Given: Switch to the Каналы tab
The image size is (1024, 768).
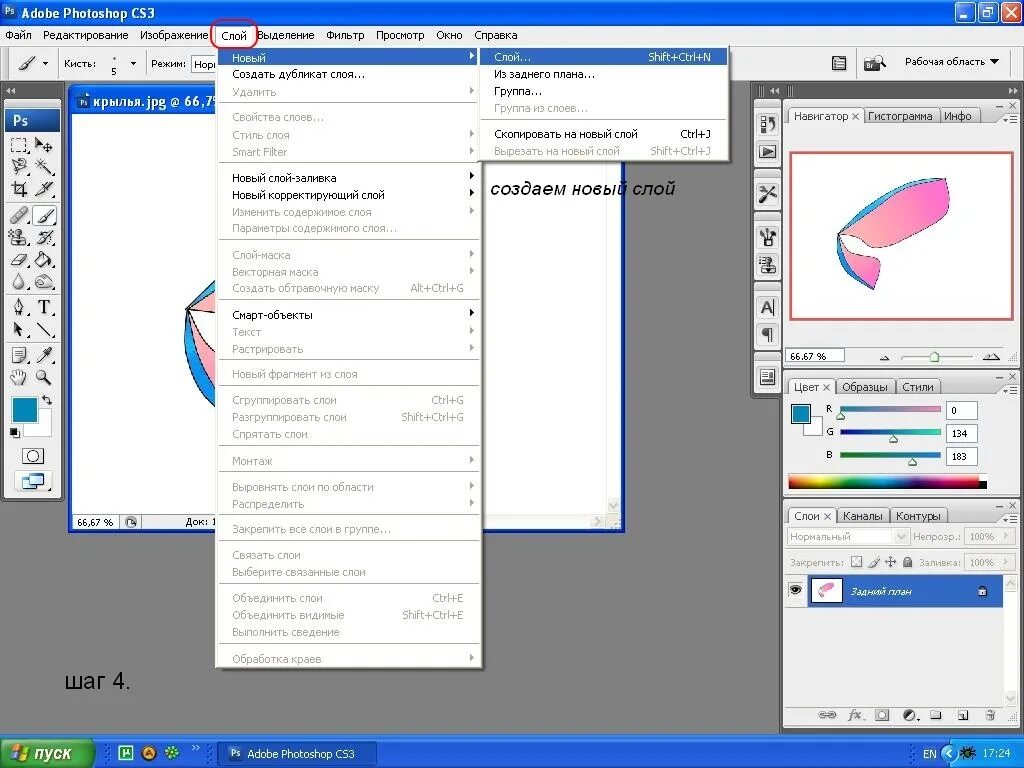Looking at the screenshot, I should pyautogui.click(x=862, y=516).
